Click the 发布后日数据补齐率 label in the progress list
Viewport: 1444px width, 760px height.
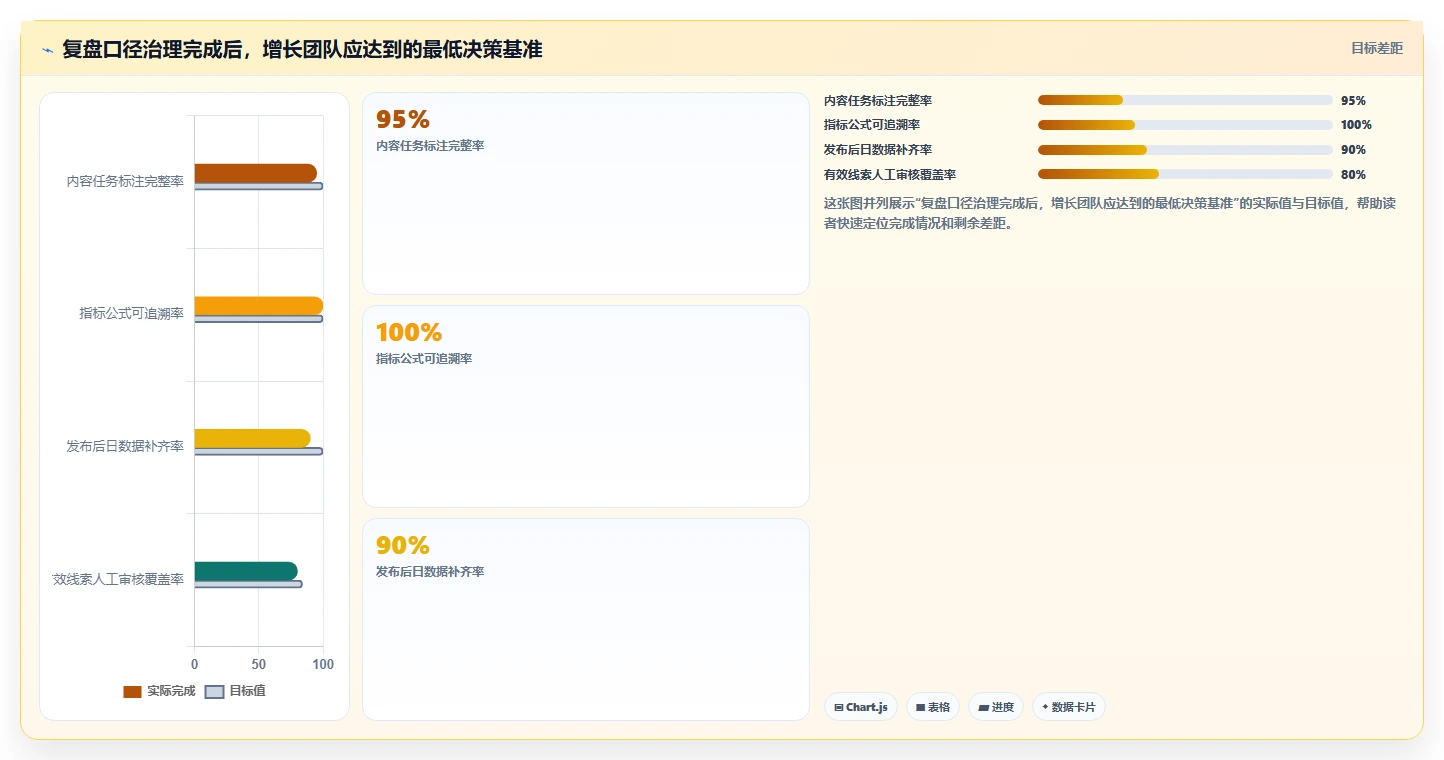click(x=878, y=150)
